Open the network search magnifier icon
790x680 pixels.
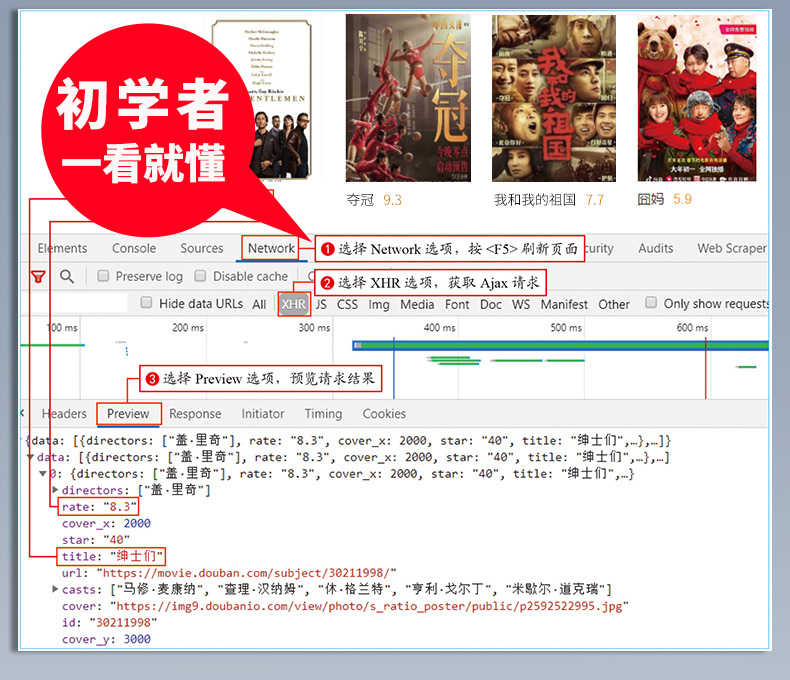[x=67, y=276]
